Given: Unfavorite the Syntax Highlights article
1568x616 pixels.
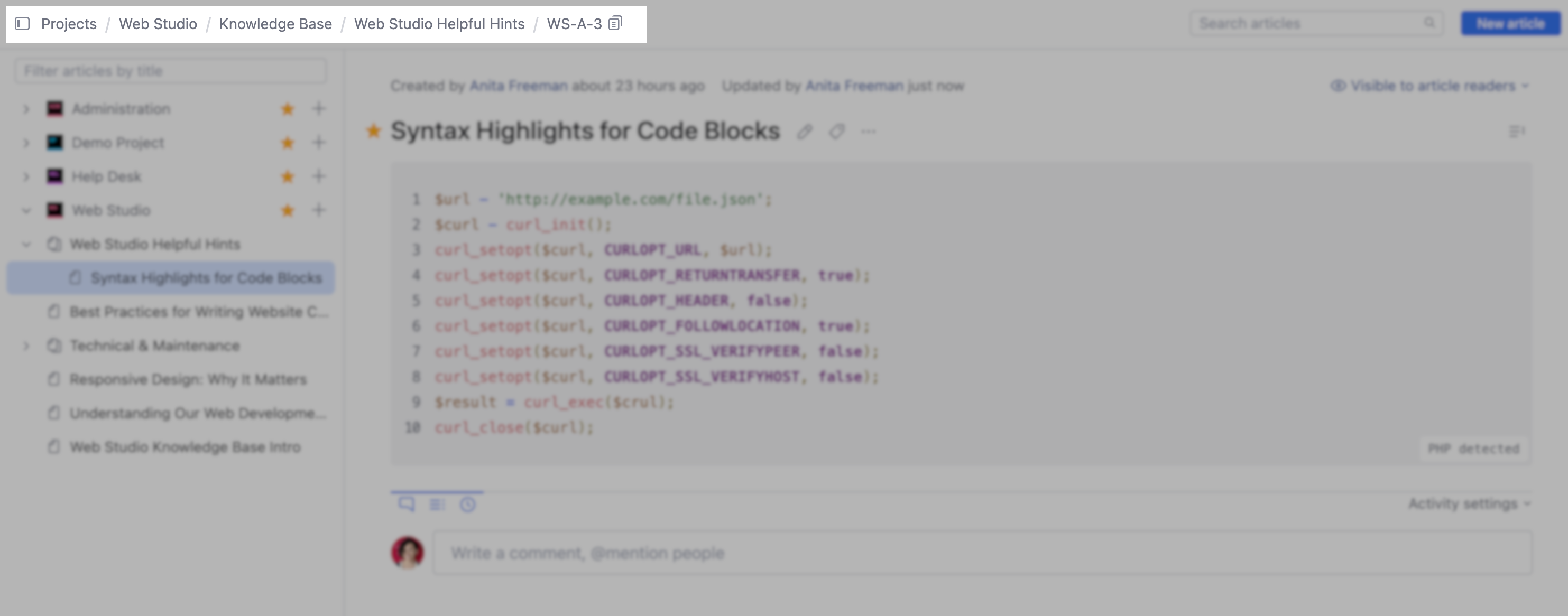Looking at the screenshot, I should click(x=374, y=132).
